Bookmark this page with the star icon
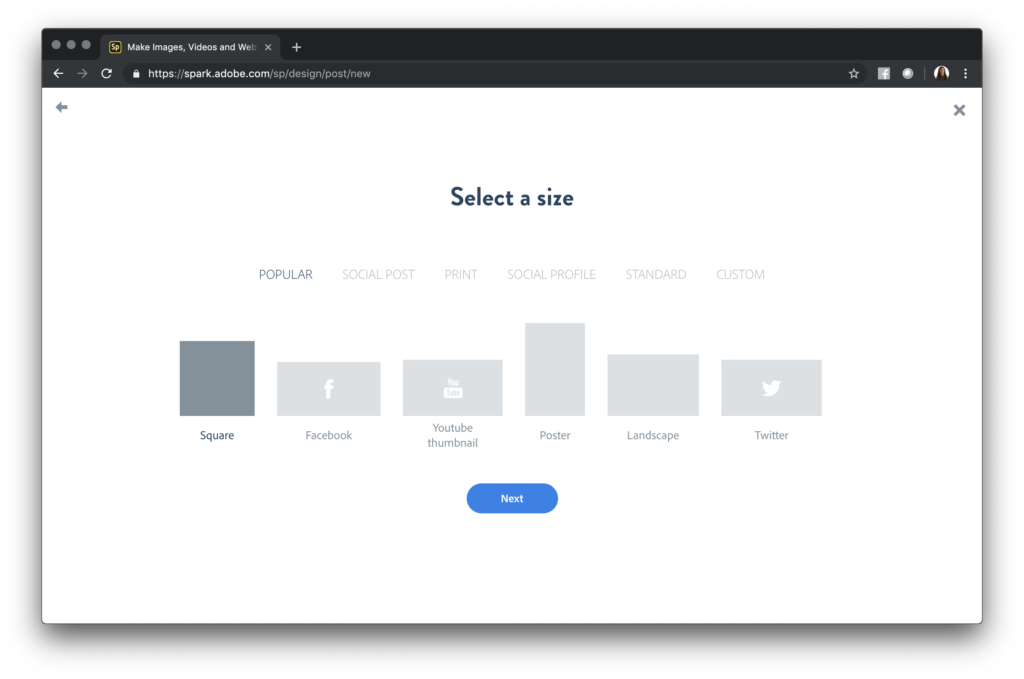The image size is (1024, 679). click(854, 74)
